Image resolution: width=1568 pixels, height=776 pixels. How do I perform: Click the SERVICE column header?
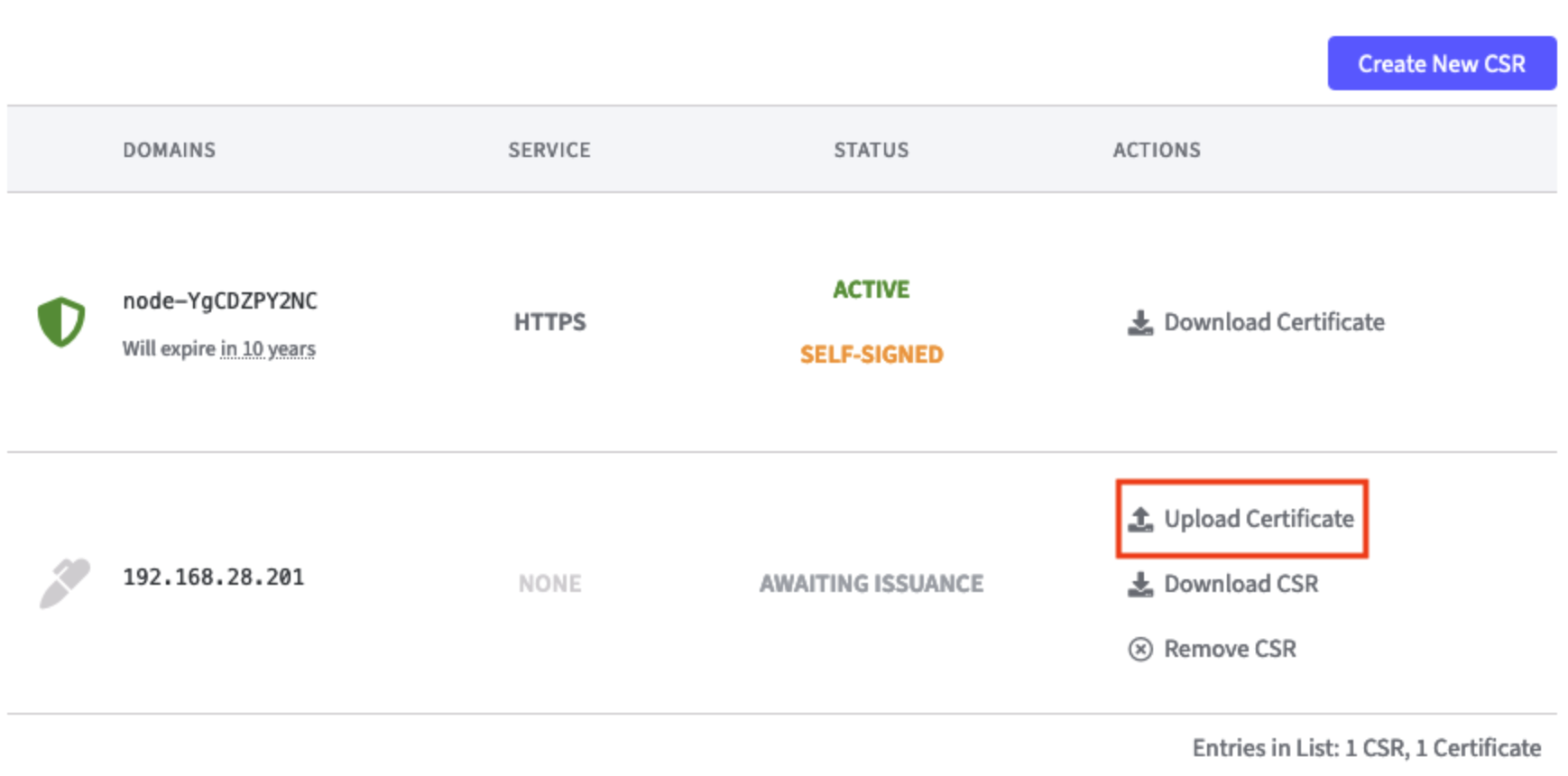pos(549,150)
